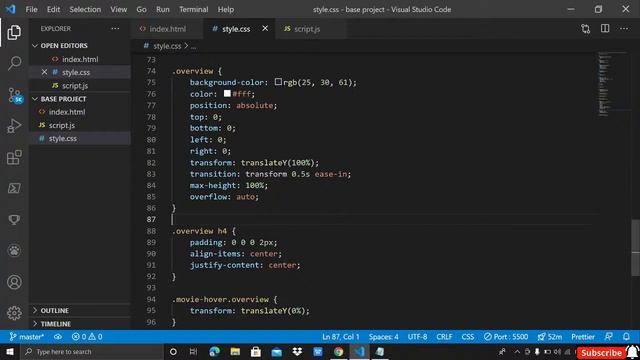Open Run and Debug view
640x360 pixels.
coord(14,126)
